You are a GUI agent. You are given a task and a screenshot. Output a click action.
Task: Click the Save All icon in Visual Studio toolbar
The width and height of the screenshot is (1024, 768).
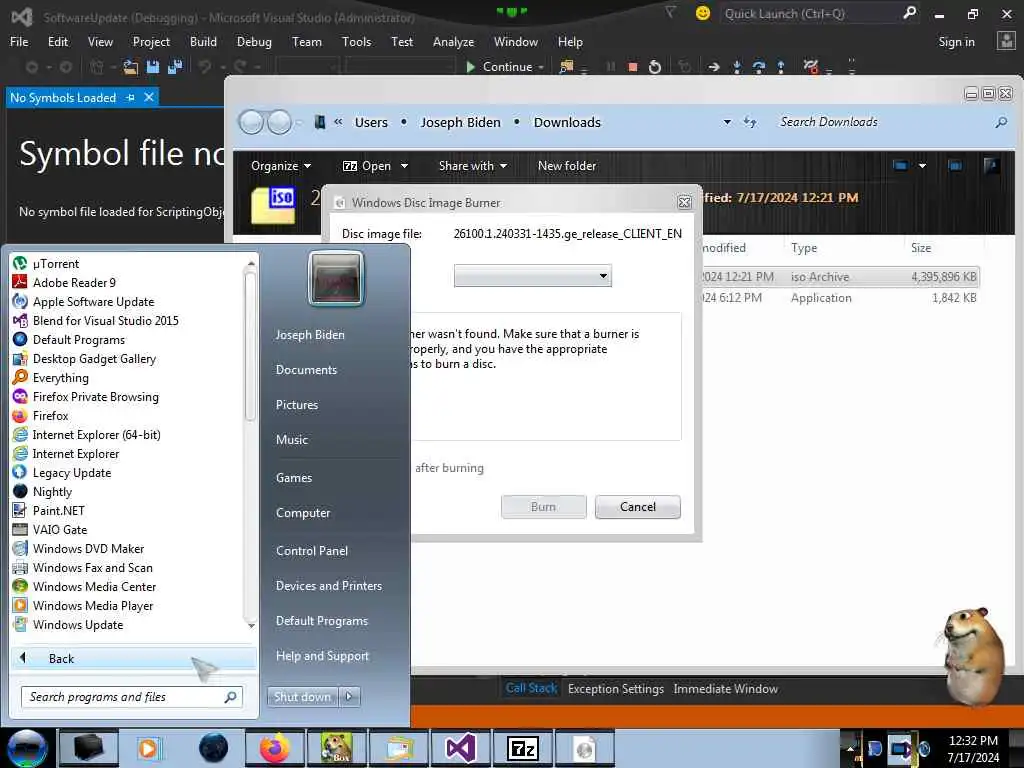pyautogui.click(x=175, y=67)
